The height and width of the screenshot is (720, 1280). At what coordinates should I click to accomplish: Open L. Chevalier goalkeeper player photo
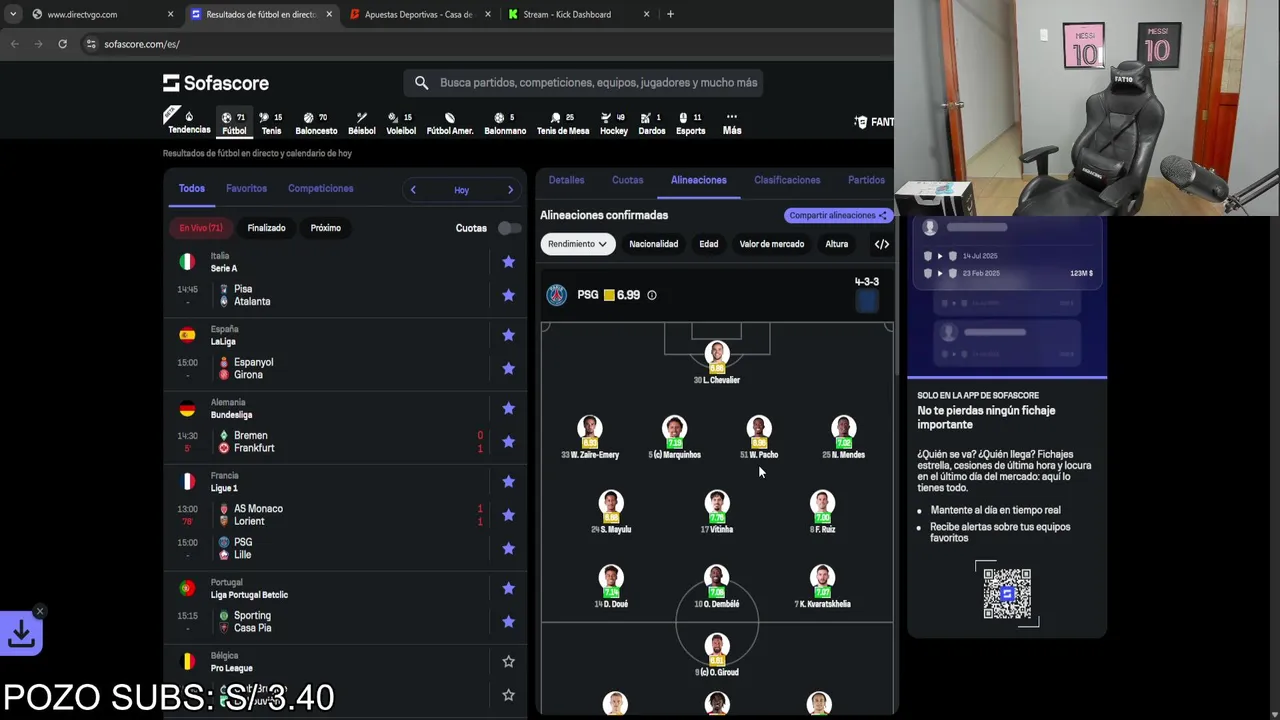point(717,353)
